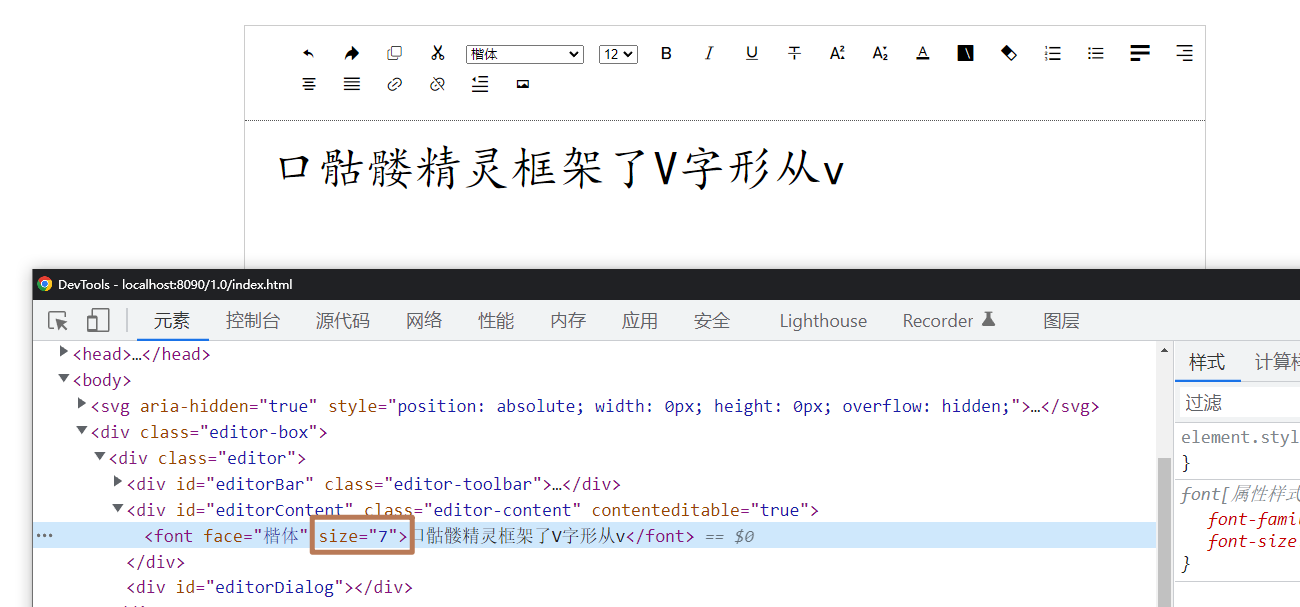Select the div id editorDialog row
This screenshot has width=1300, height=607.
pos(269,587)
